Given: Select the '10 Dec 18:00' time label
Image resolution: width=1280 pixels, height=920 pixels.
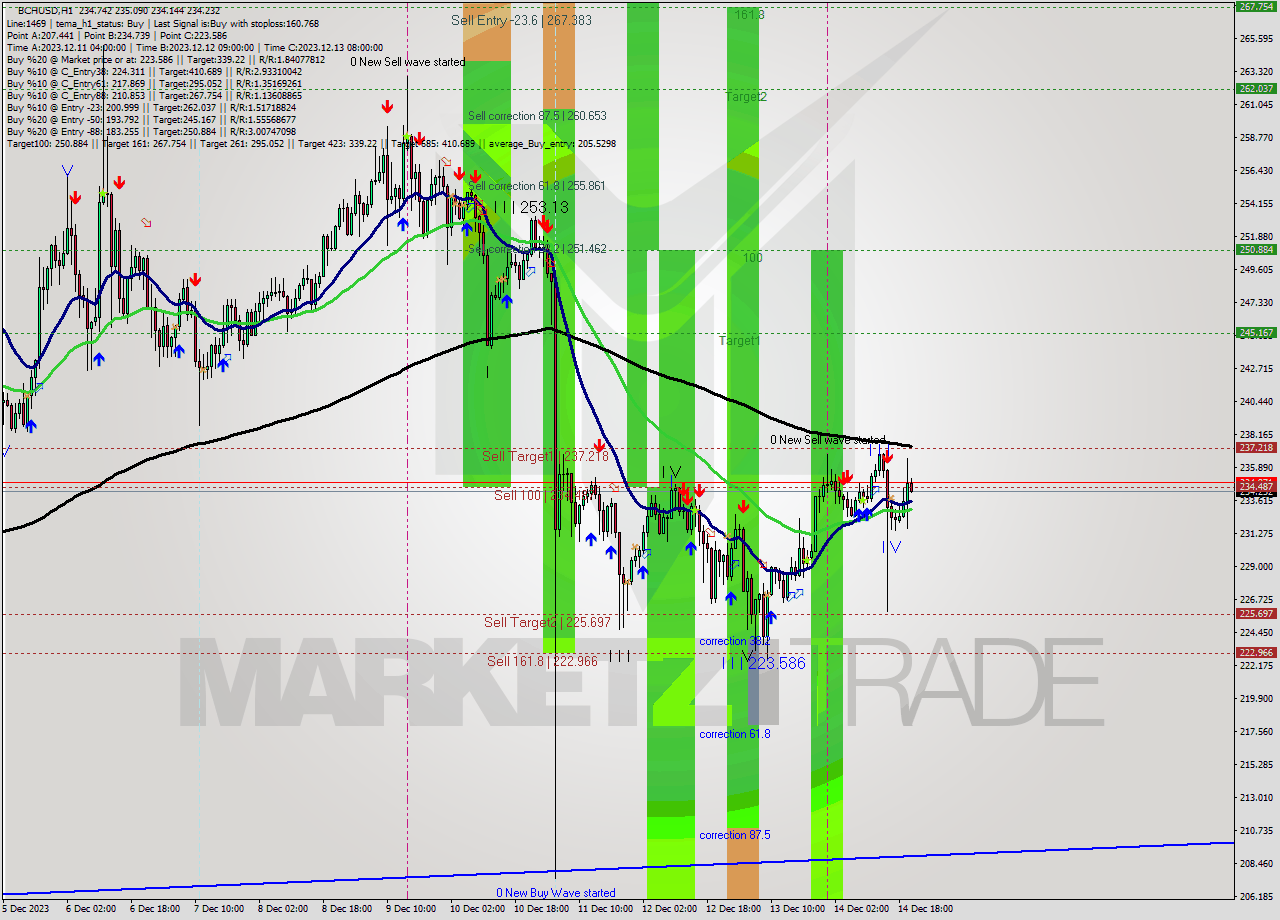Looking at the screenshot, I should [x=540, y=909].
